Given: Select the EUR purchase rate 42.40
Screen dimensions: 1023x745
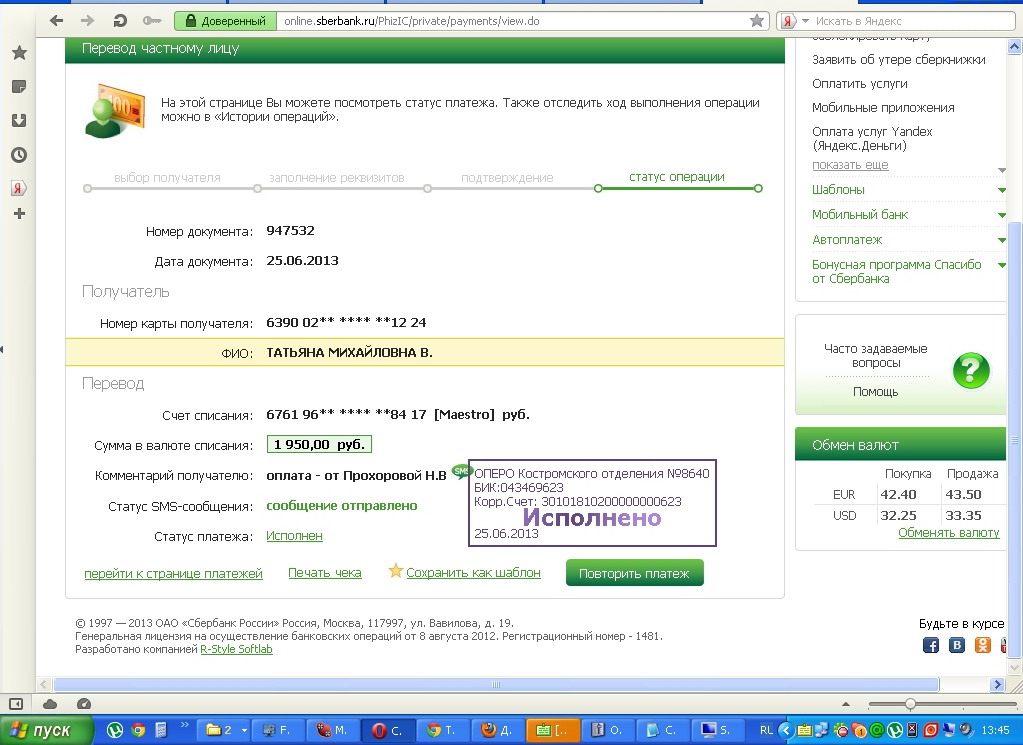Looking at the screenshot, I should tap(898, 494).
